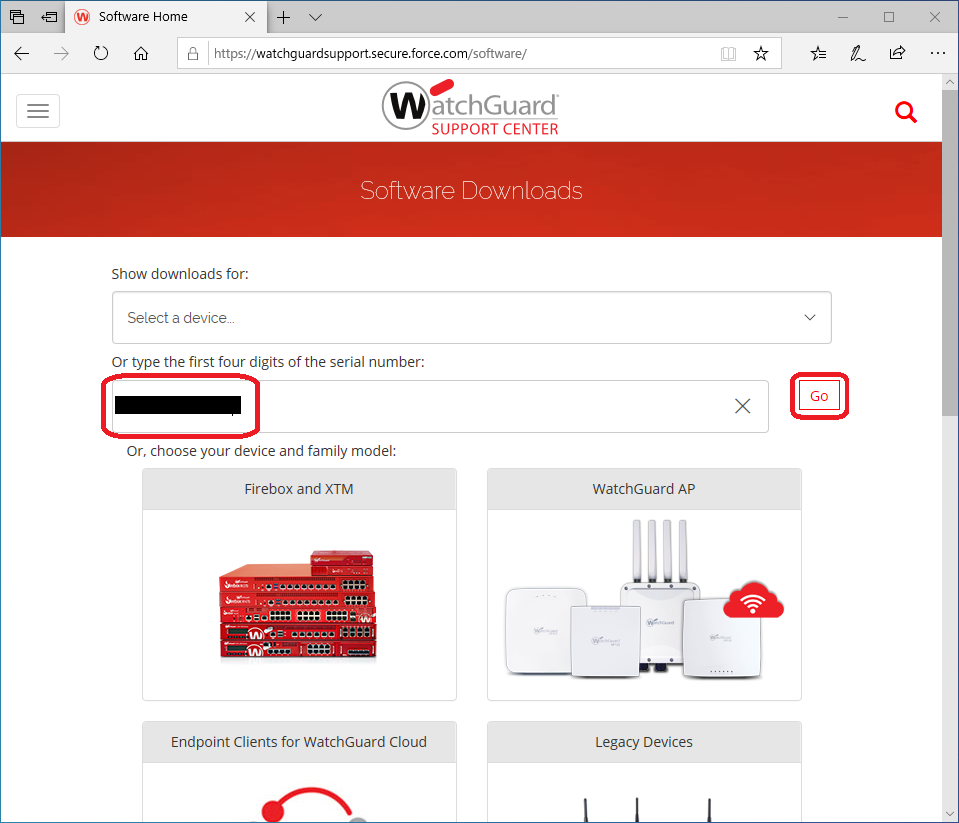Close the Software Home tab
The image size is (959, 823).
click(250, 17)
